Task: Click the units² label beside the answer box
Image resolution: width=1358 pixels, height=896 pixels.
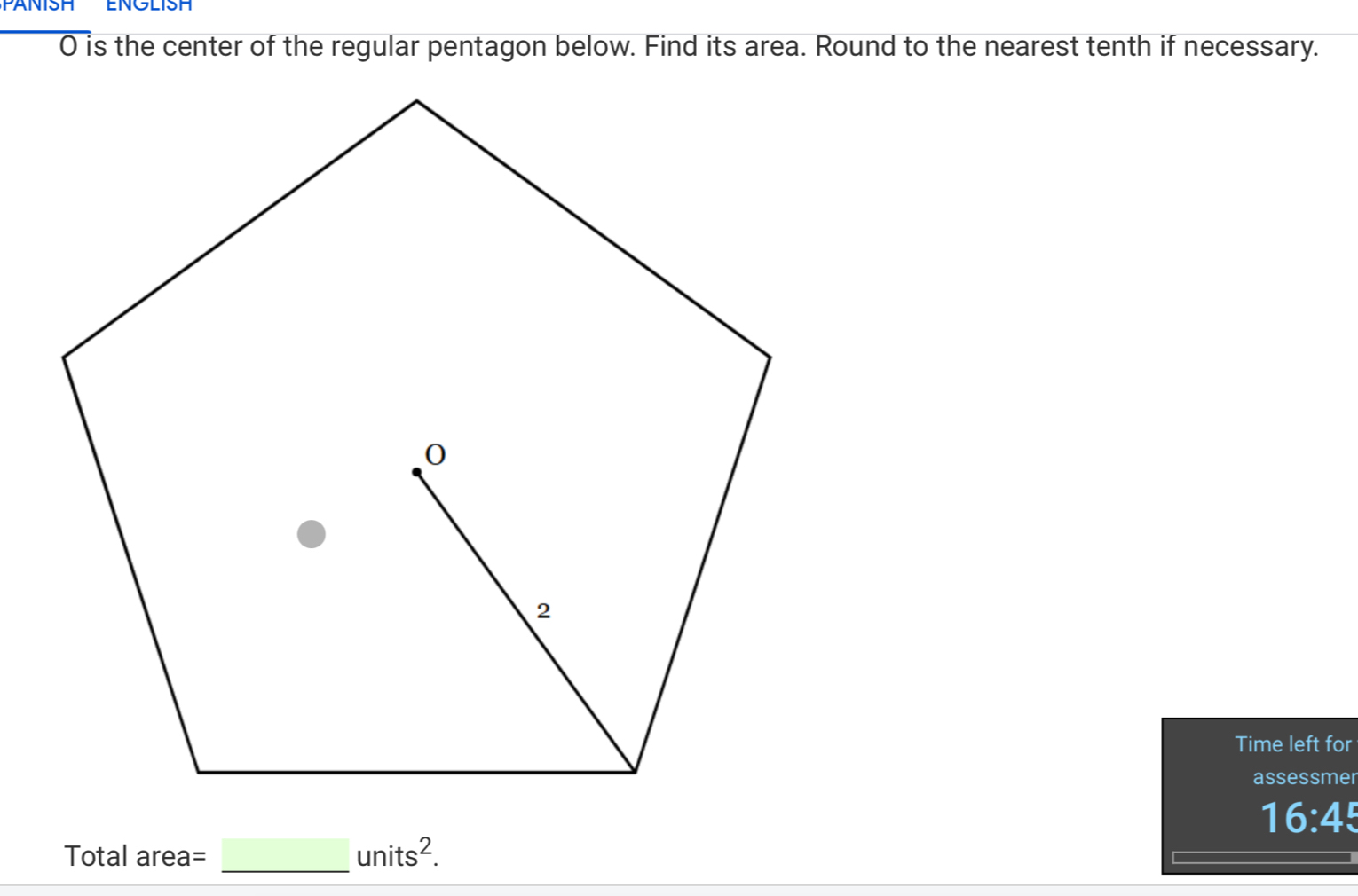Action: [394, 854]
